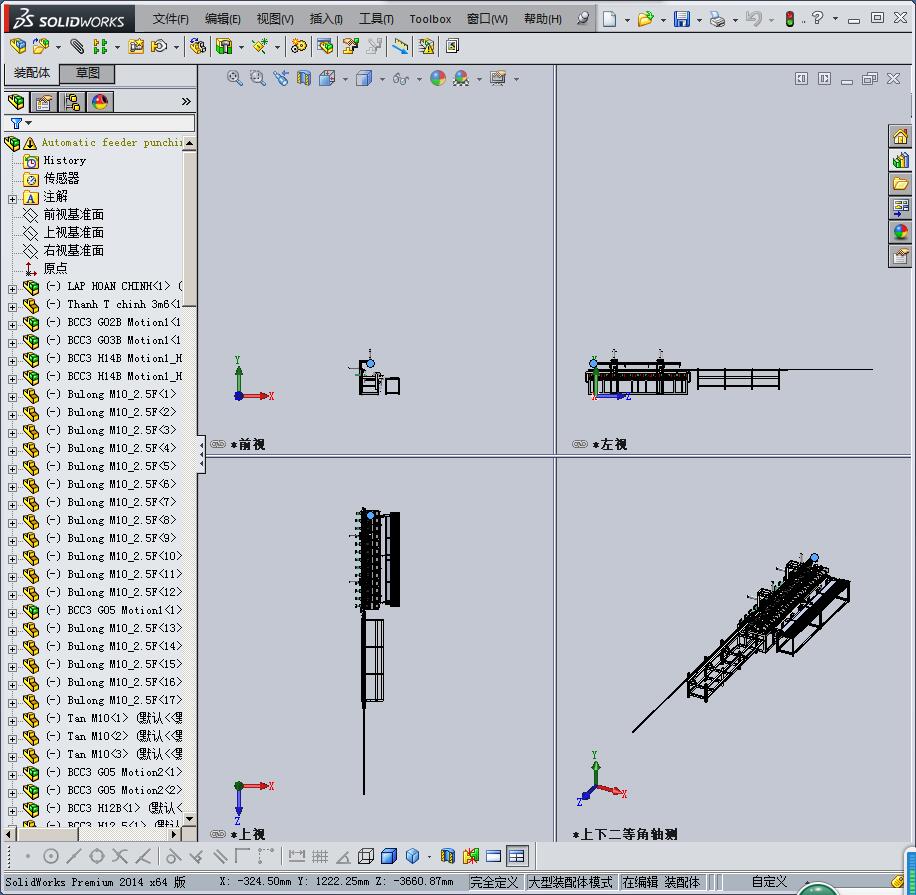Viewport: 916px width, 895px height.
Task: Toggle the link views icon beside *上视
Action: pos(218,834)
